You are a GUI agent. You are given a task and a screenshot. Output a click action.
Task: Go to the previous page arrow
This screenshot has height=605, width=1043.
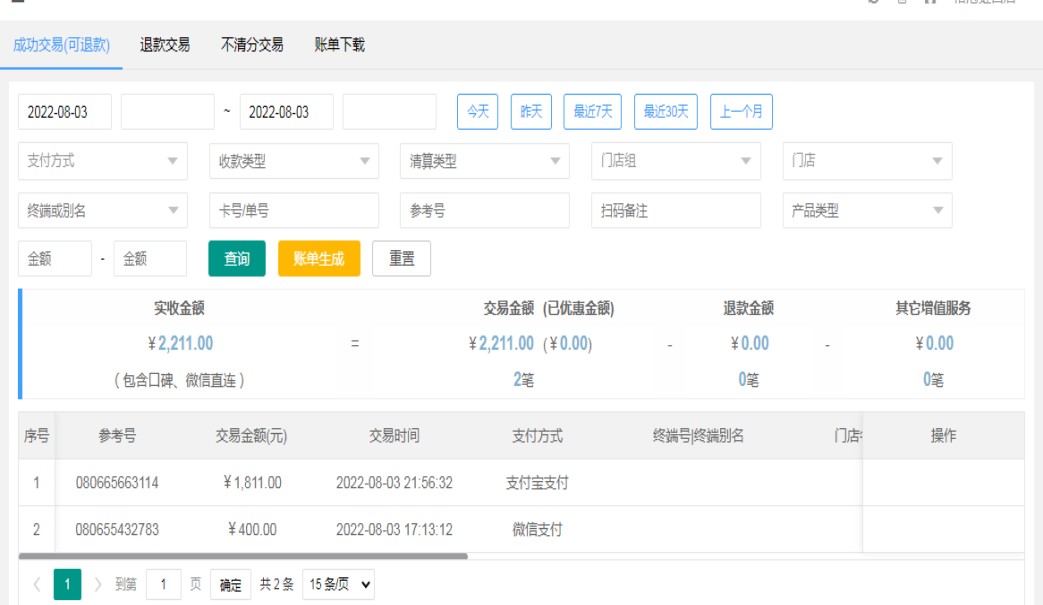[x=37, y=585]
